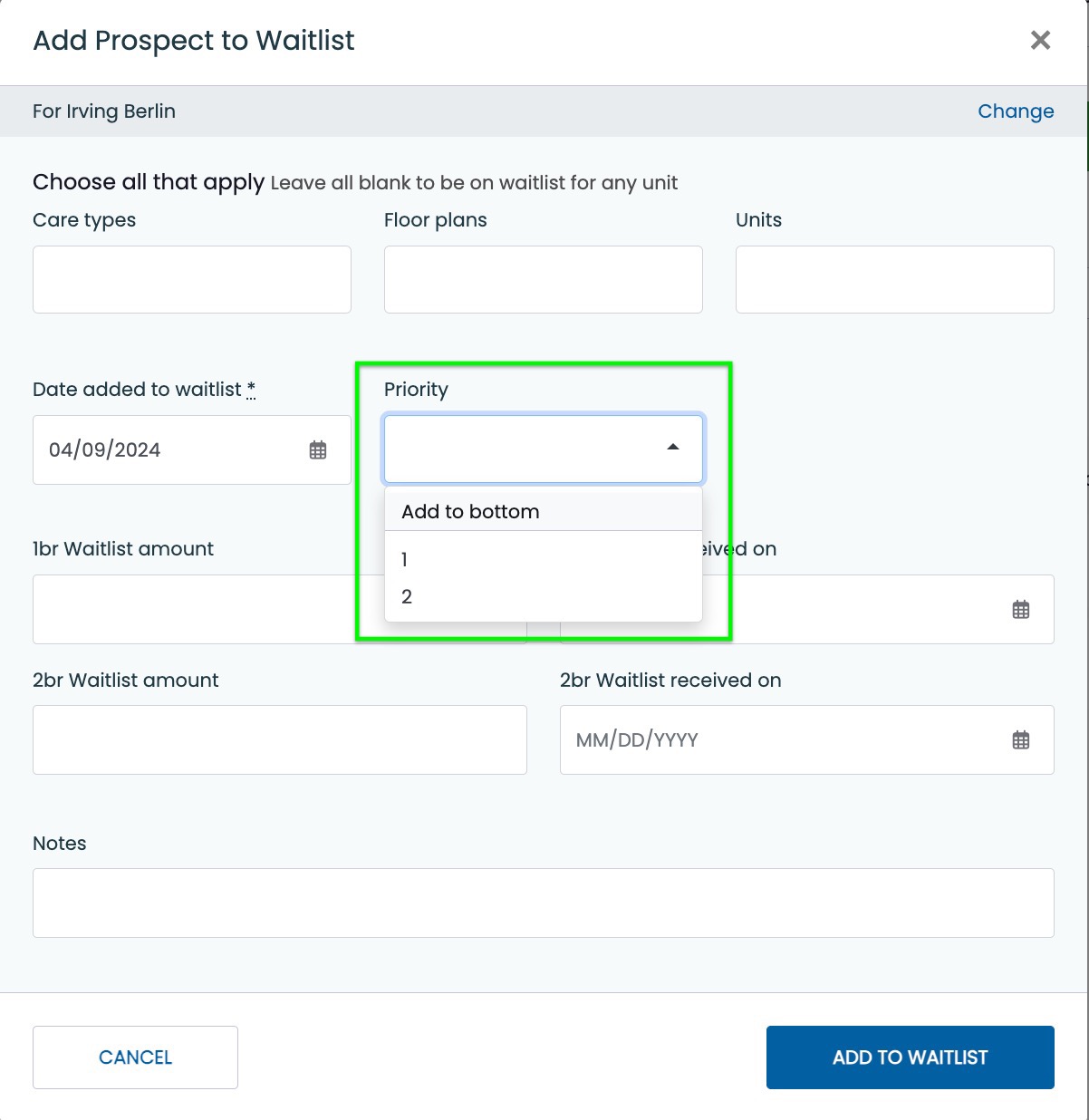The height and width of the screenshot is (1120, 1089).
Task: Close the Add Prospect to Waitlist dialog
Action: click(x=1040, y=40)
